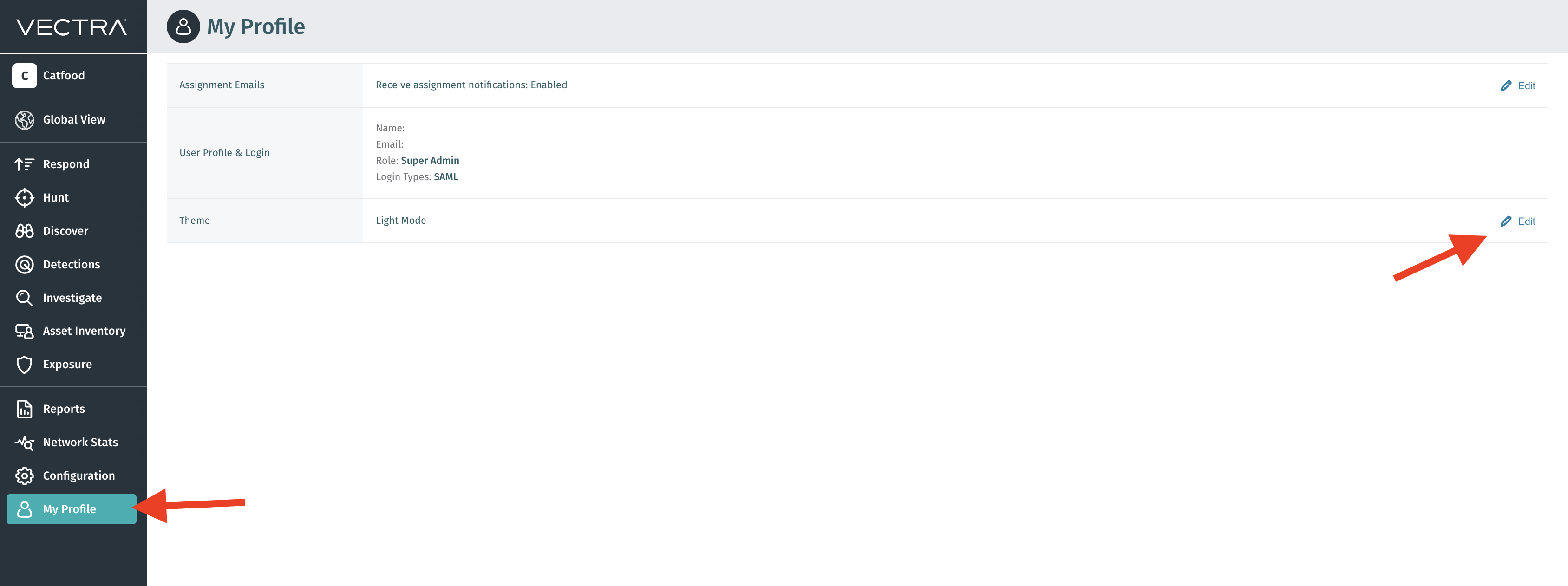Screen dimensions: 1568x586
Task: Click the Global View label
Action: pos(74,120)
